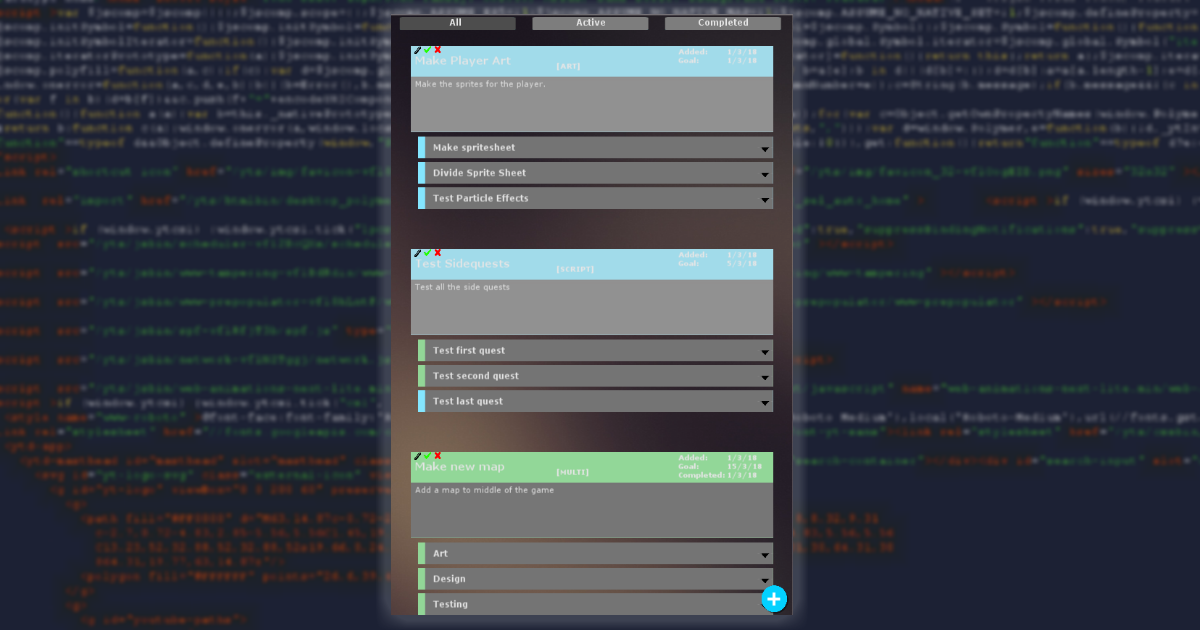Click the edit pencil on Make Player Art
This screenshot has width=1200, height=630.
417,50
